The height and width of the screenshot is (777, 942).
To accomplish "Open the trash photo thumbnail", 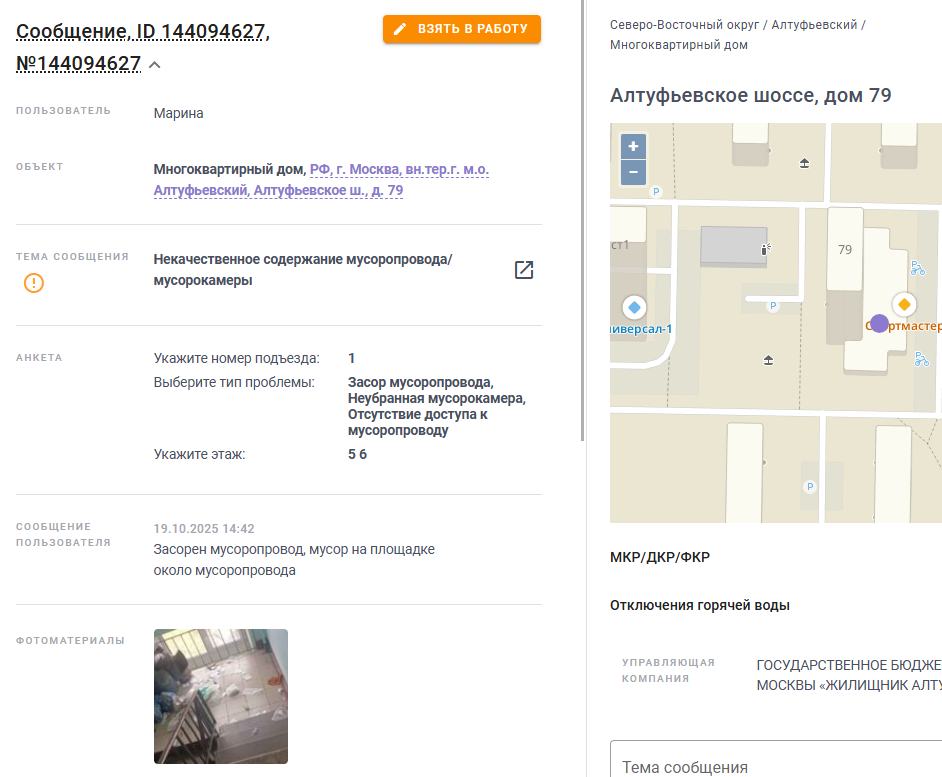I will (x=220, y=696).
